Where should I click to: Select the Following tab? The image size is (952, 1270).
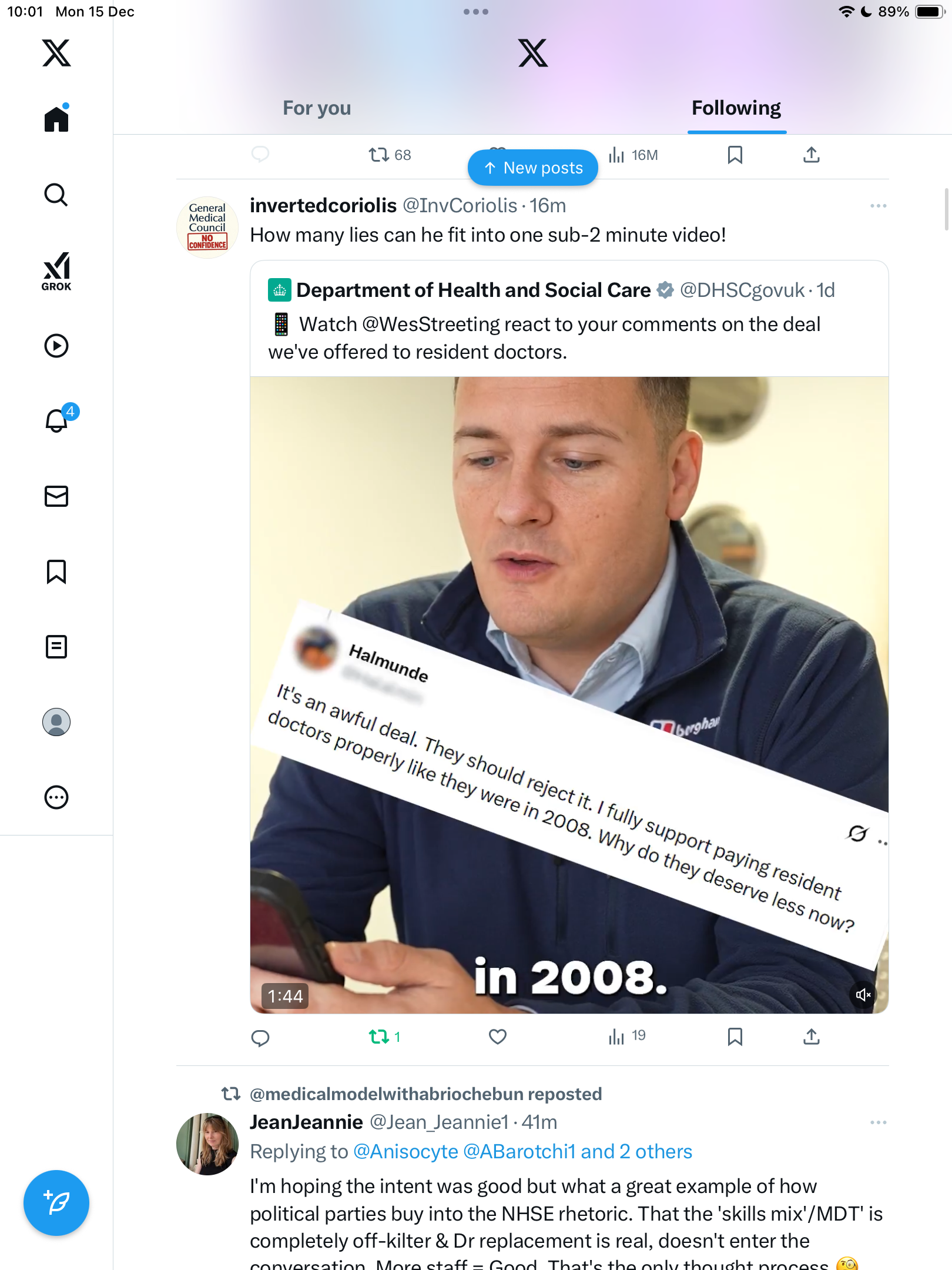point(736,108)
